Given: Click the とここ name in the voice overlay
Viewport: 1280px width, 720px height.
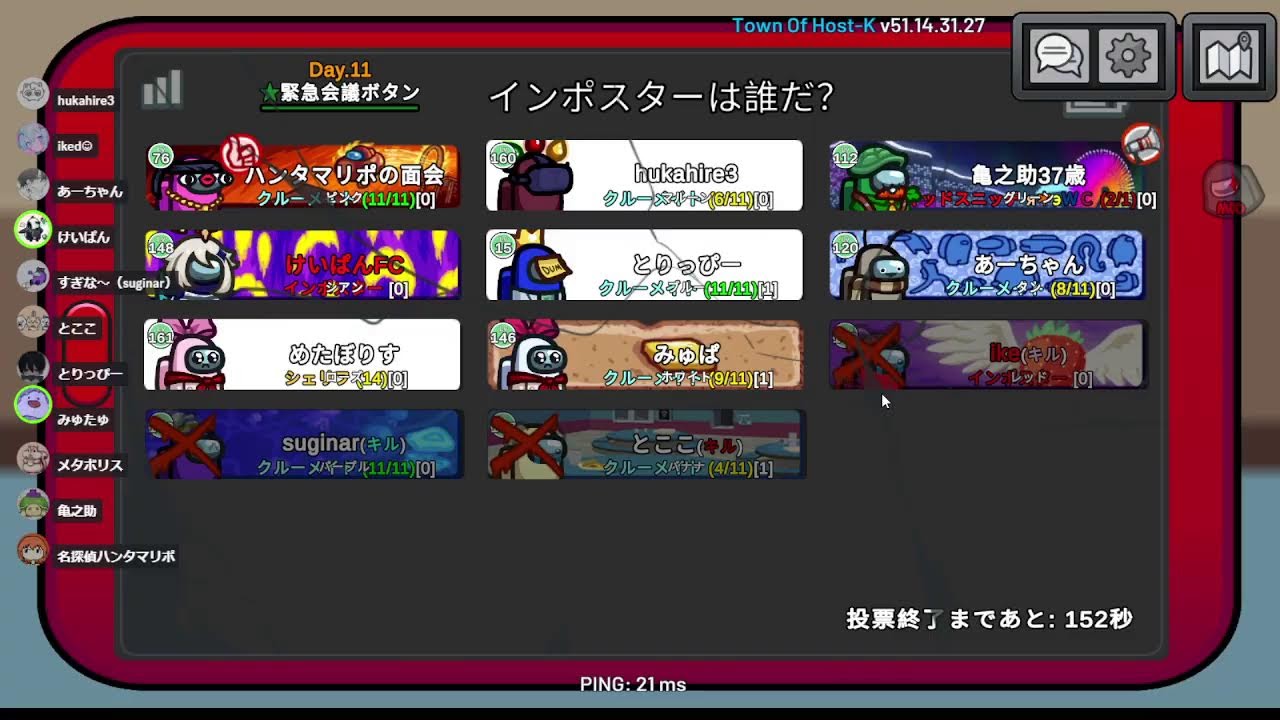Looking at the screenshot, I should (76, 328).
